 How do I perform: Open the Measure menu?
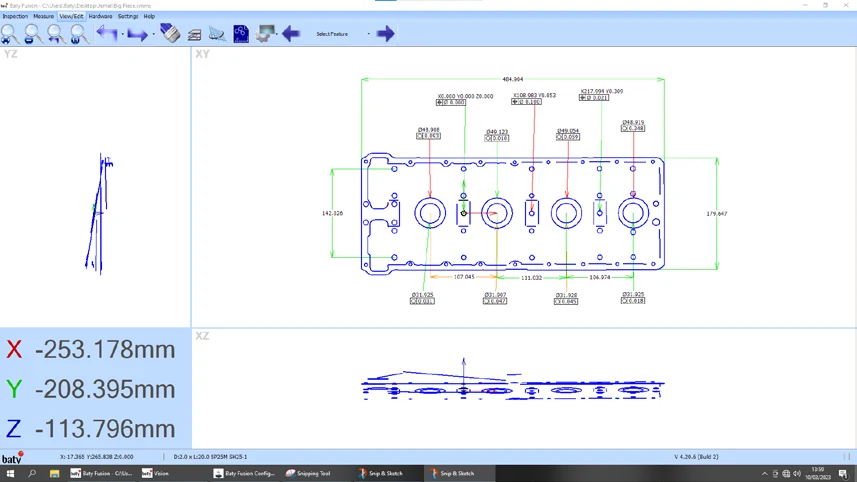point(43,16)
